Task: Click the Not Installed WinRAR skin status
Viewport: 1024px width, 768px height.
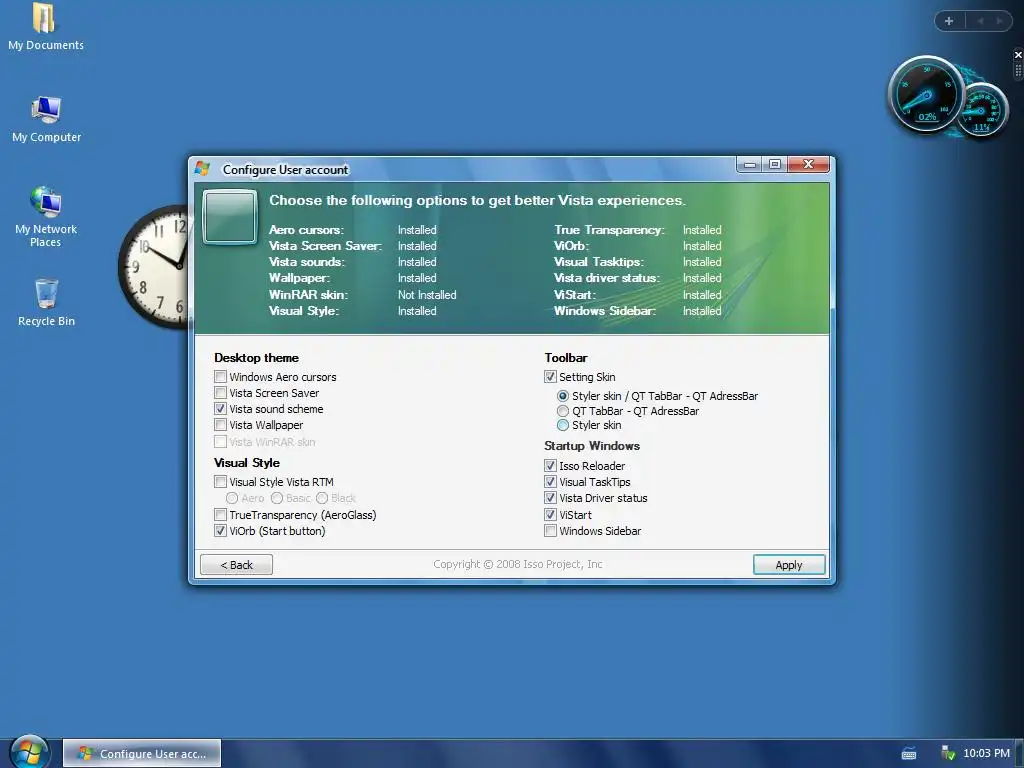Action: [x=427, y=295]
